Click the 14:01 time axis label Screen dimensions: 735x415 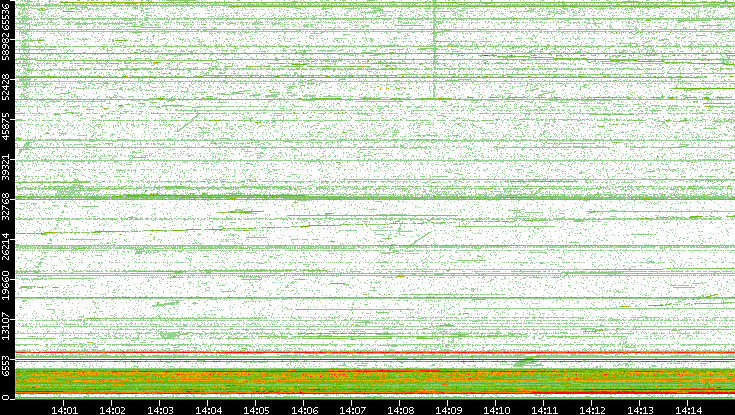(64, 410)
